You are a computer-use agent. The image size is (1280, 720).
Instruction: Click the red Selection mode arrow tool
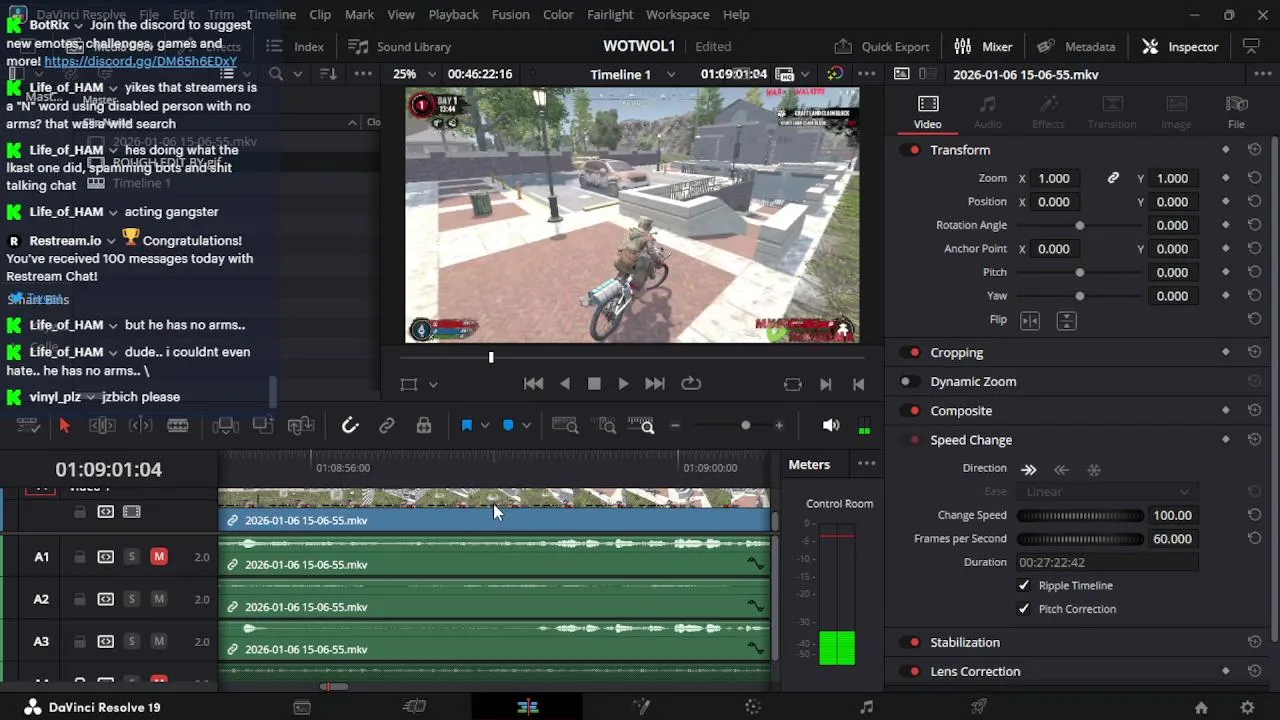pos(65,426)
